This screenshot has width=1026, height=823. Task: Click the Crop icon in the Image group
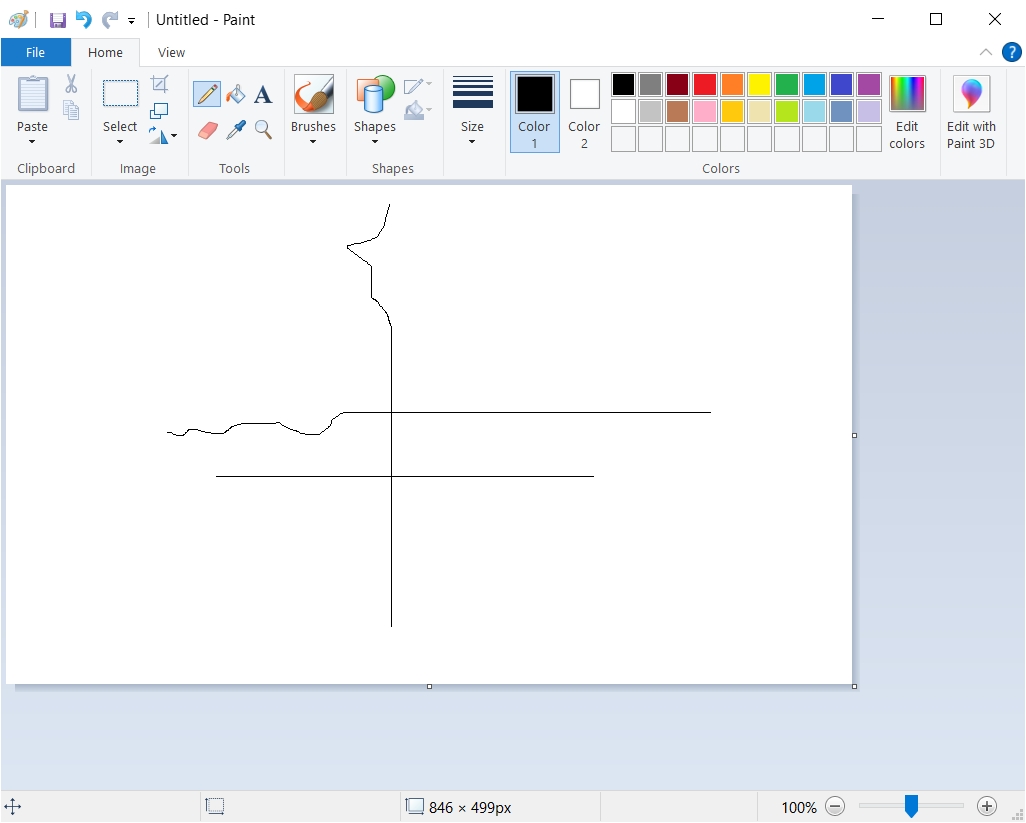tap(160, 84)
